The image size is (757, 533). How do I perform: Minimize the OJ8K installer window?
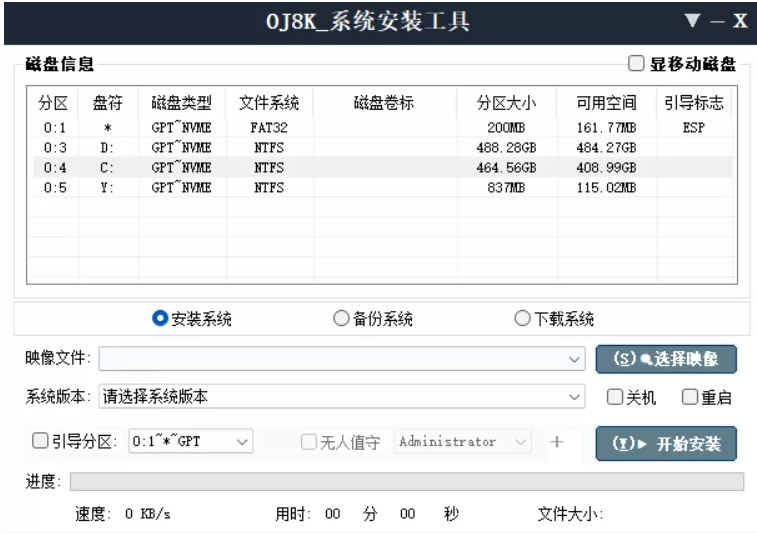(717, 22)
